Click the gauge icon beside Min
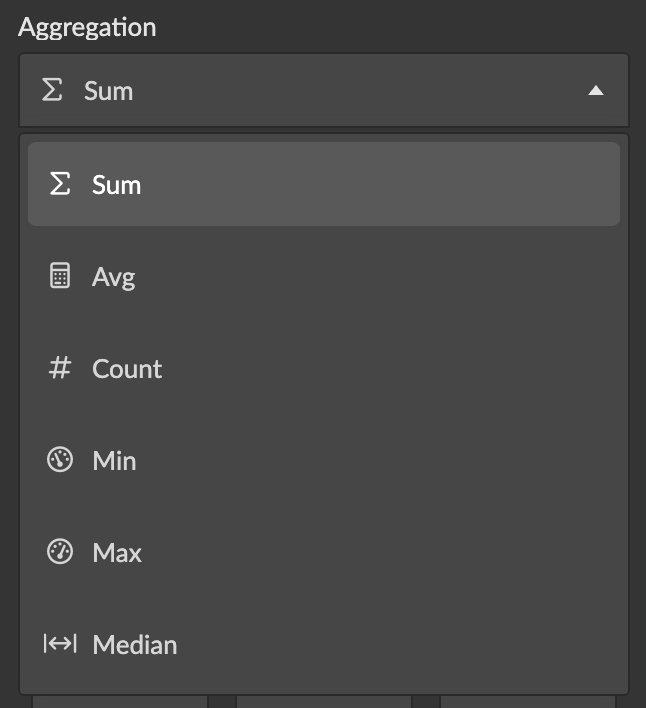The width and height of the screenshot is (646, 708). coord(60,460)
